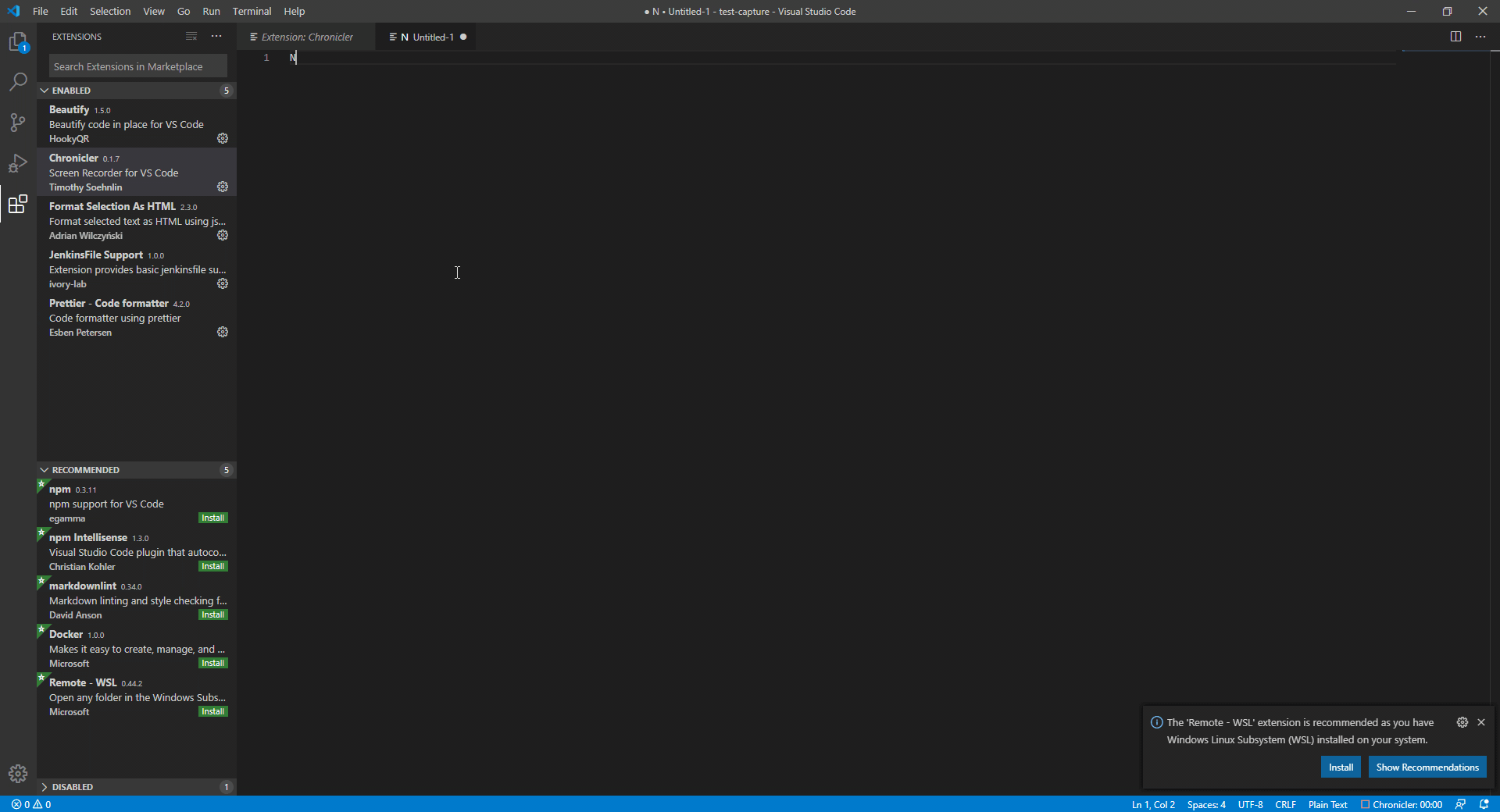The image size is (1500, 812).
Task: Click the Beautify extension manage gear
Action: 223,138
